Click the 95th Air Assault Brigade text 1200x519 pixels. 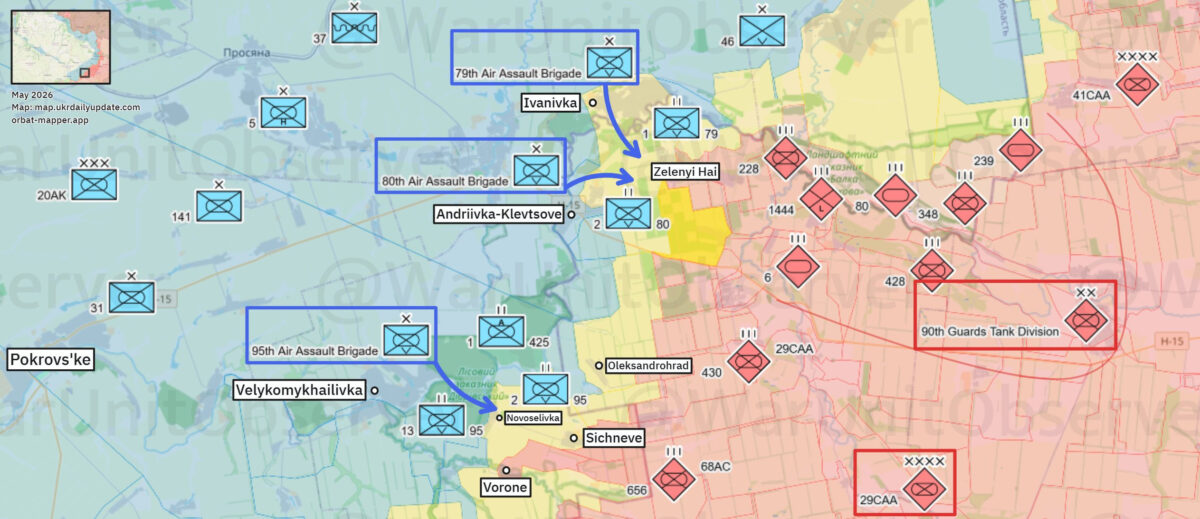coord(315,350)
